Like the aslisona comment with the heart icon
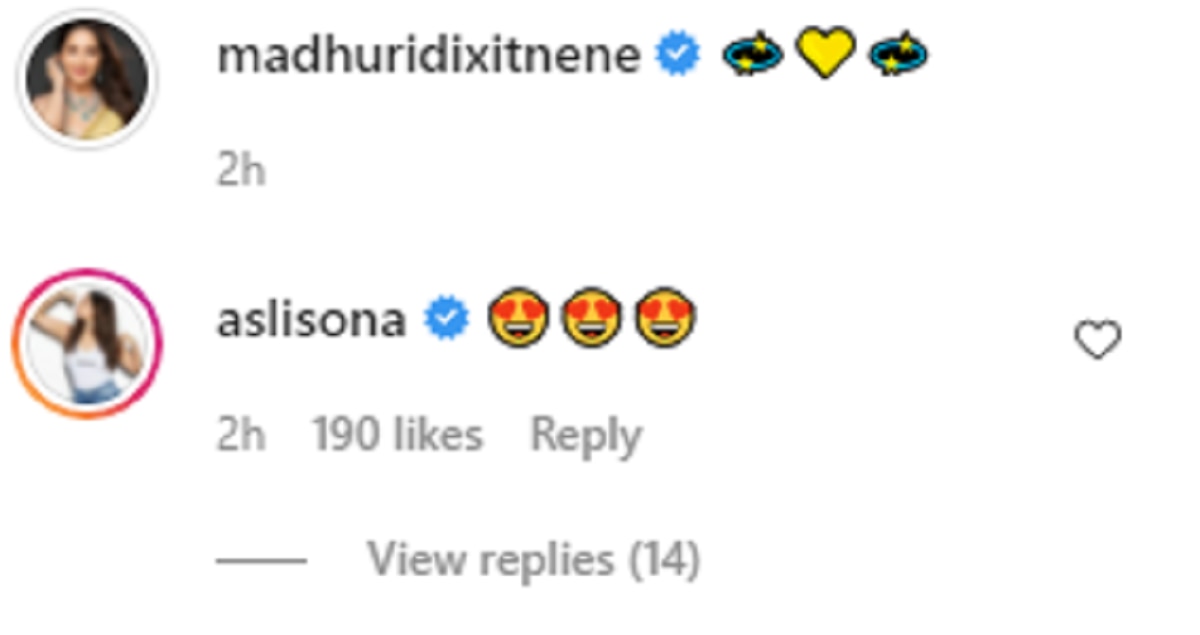The image size is (1200, 635). tap(1097, 342)
